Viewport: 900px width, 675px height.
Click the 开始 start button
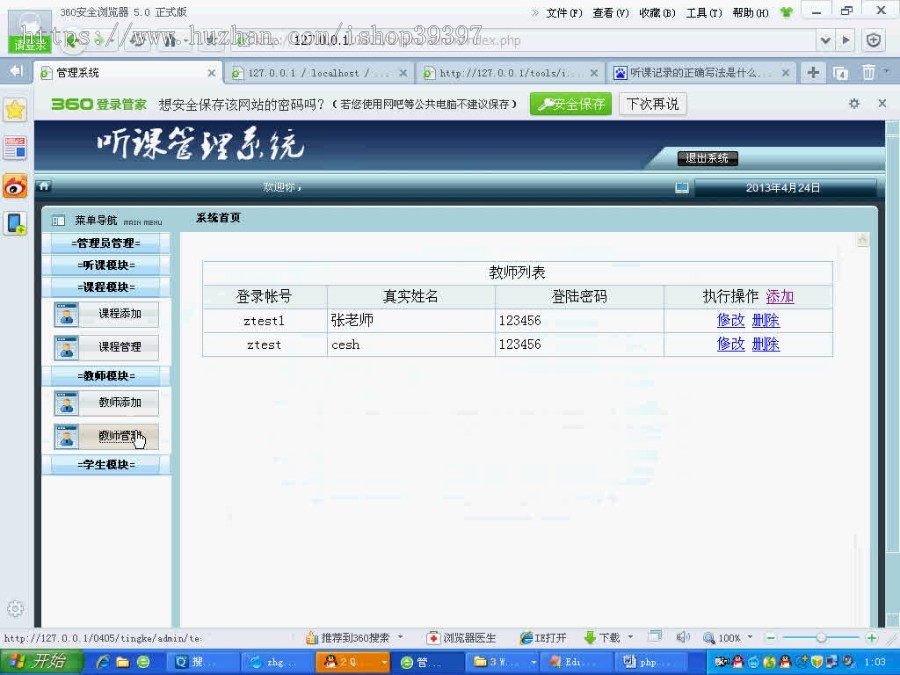point(42,662)
